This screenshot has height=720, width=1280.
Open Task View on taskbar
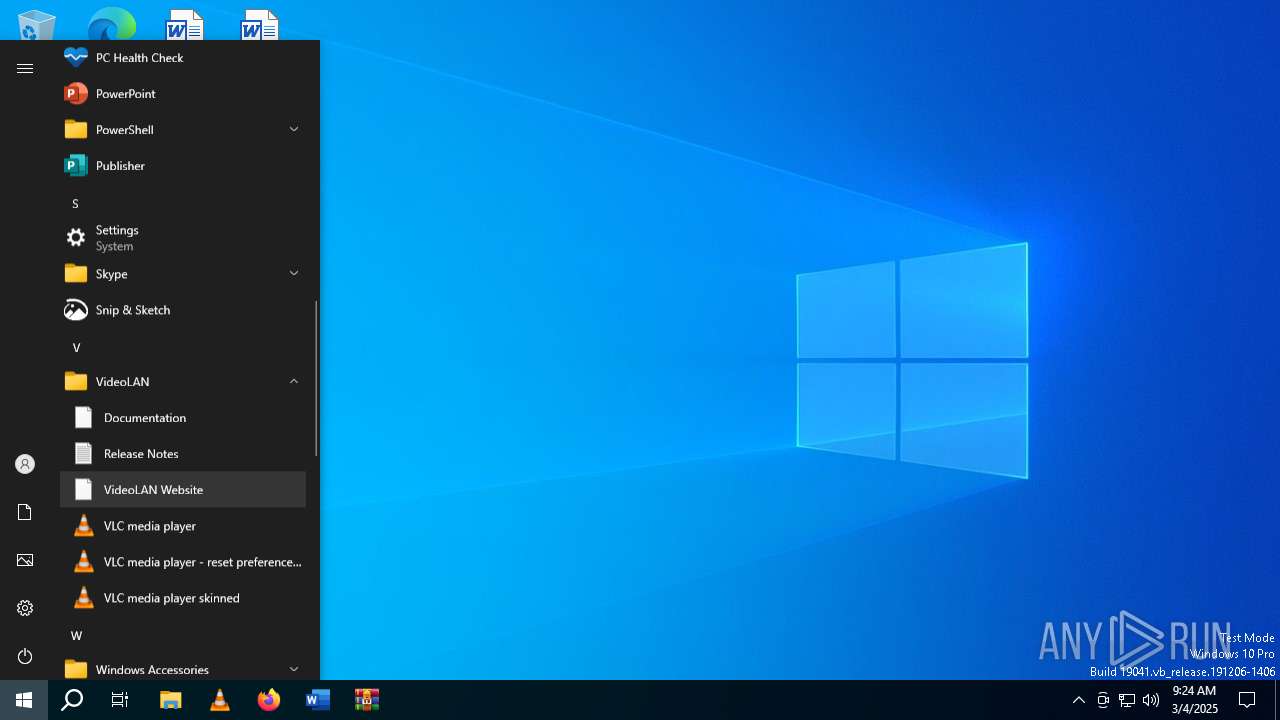point(120,700)
